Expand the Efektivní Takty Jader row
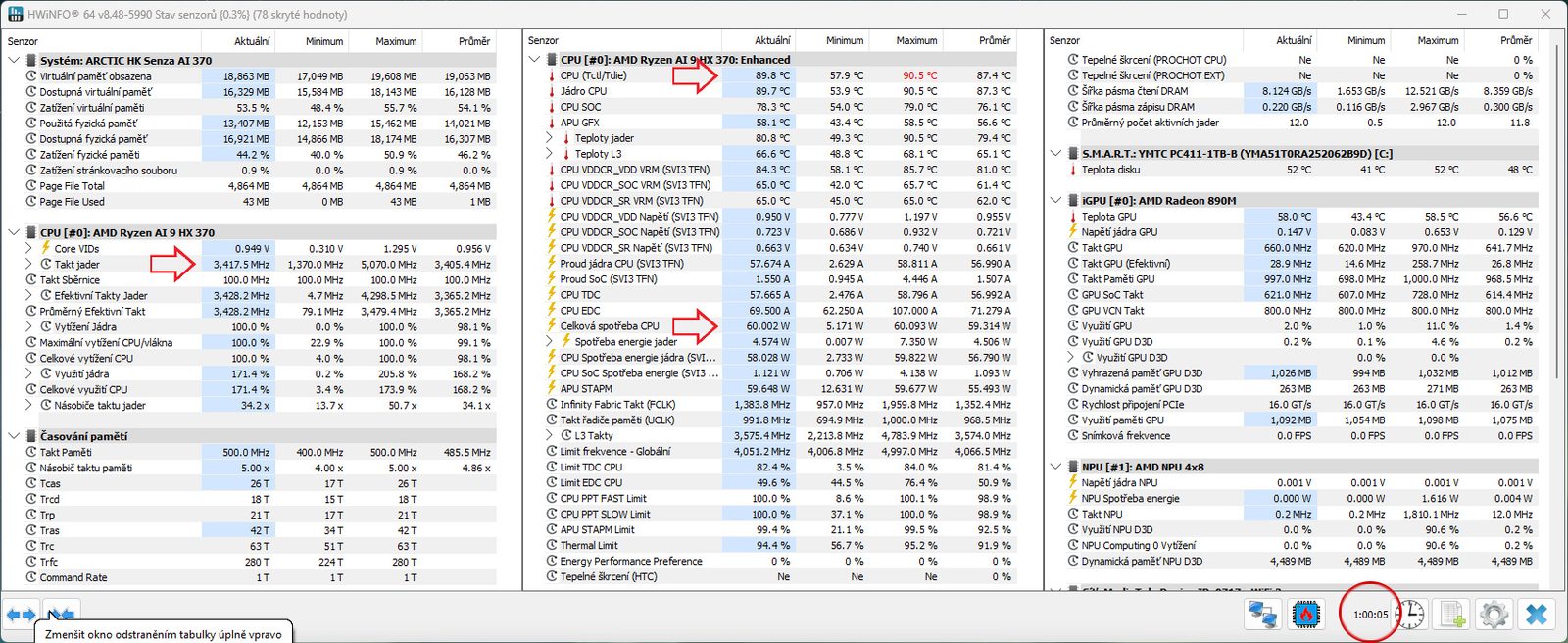Screen dimensions: 1568x643 (28, 296)
